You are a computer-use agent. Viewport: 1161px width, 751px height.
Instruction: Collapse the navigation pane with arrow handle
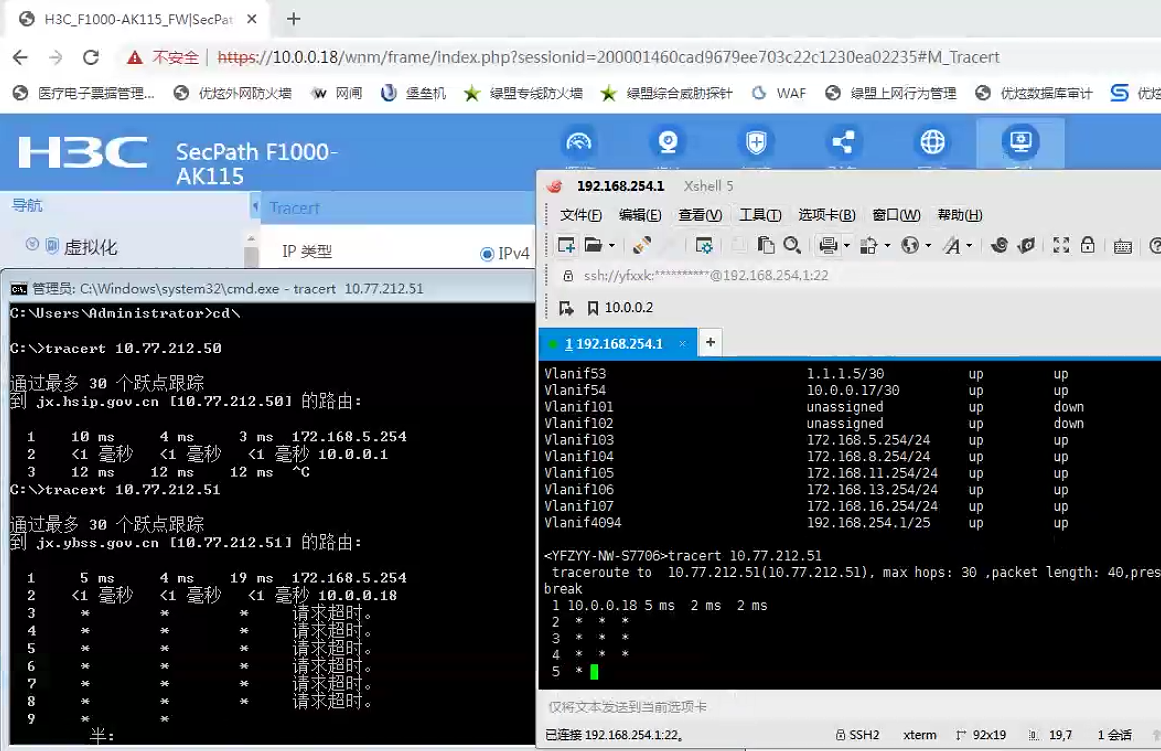tap(255, 207)
